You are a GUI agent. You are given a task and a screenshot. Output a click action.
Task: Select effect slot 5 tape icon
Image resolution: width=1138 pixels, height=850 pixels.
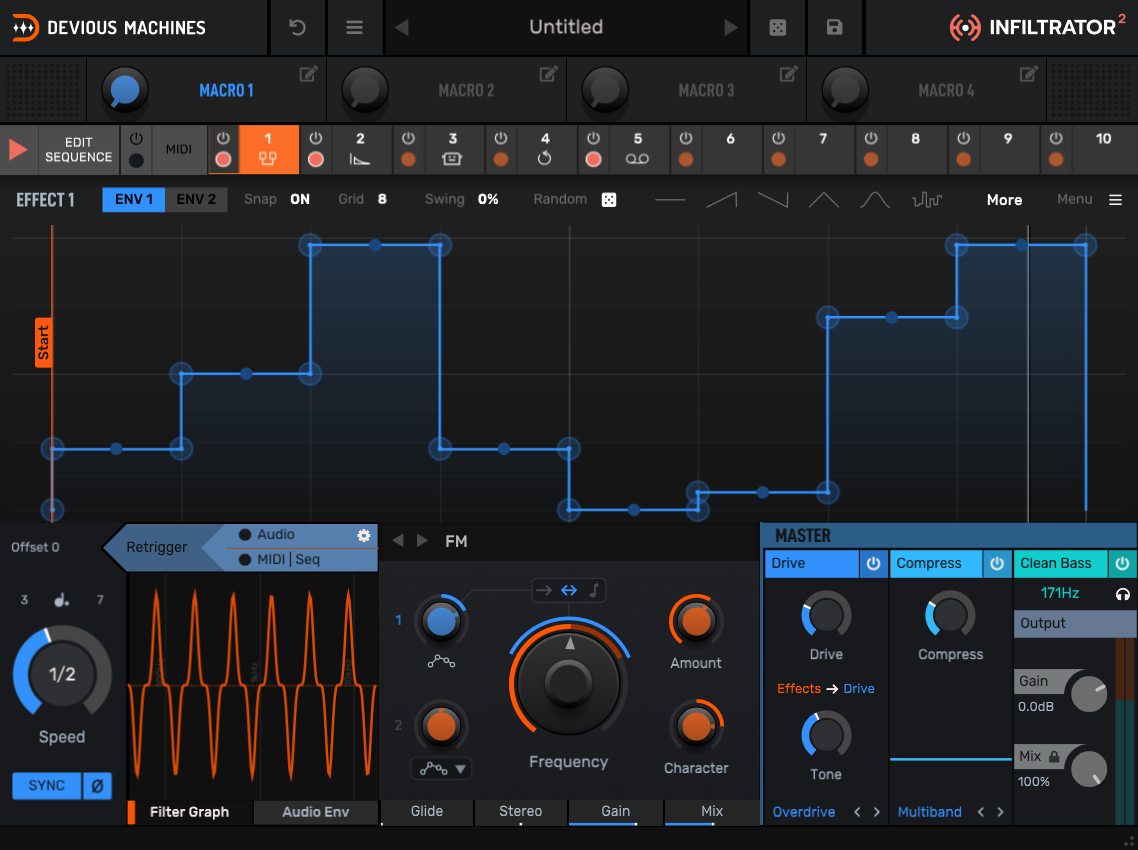637,159
